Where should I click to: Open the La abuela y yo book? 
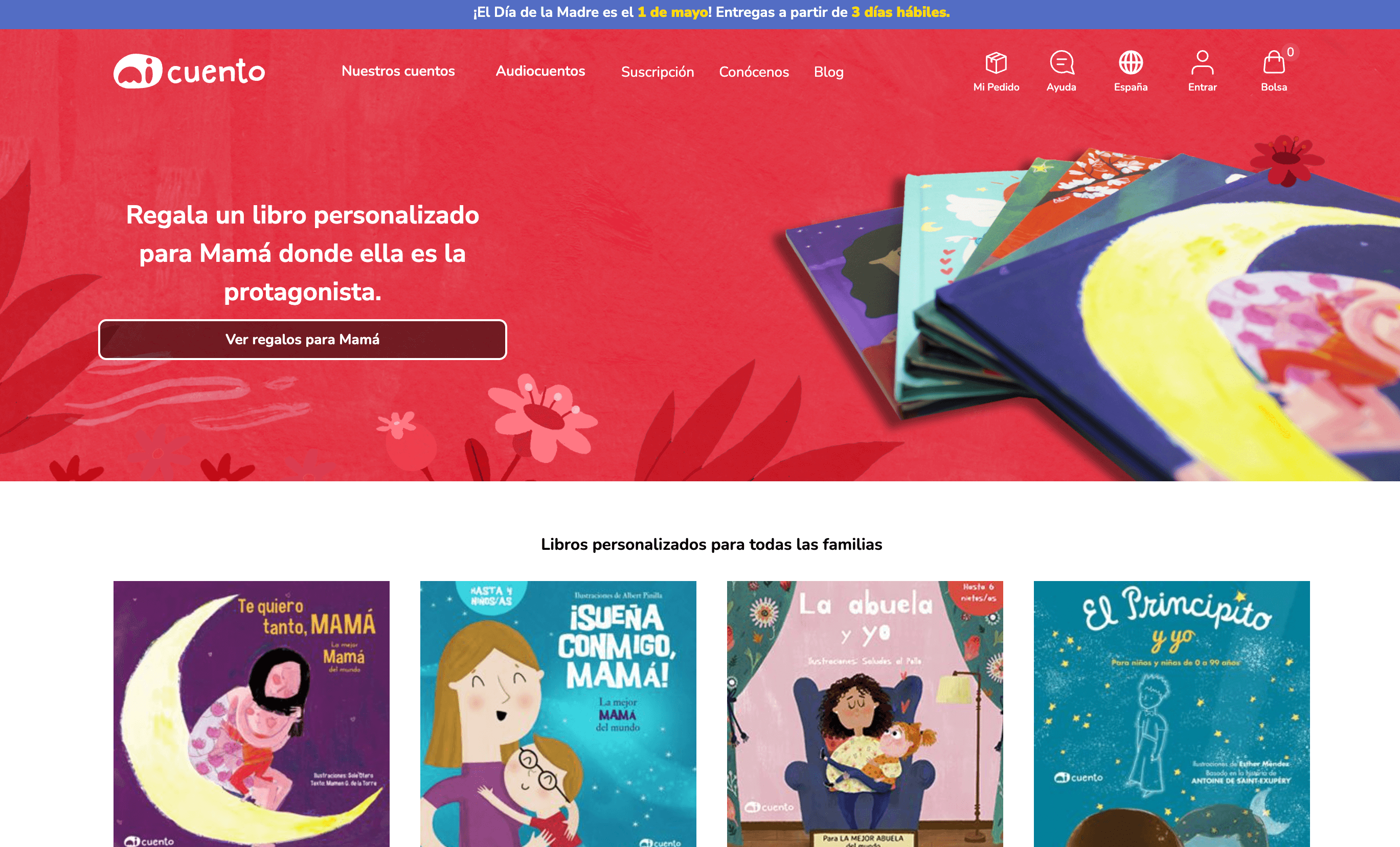(865, 714)
